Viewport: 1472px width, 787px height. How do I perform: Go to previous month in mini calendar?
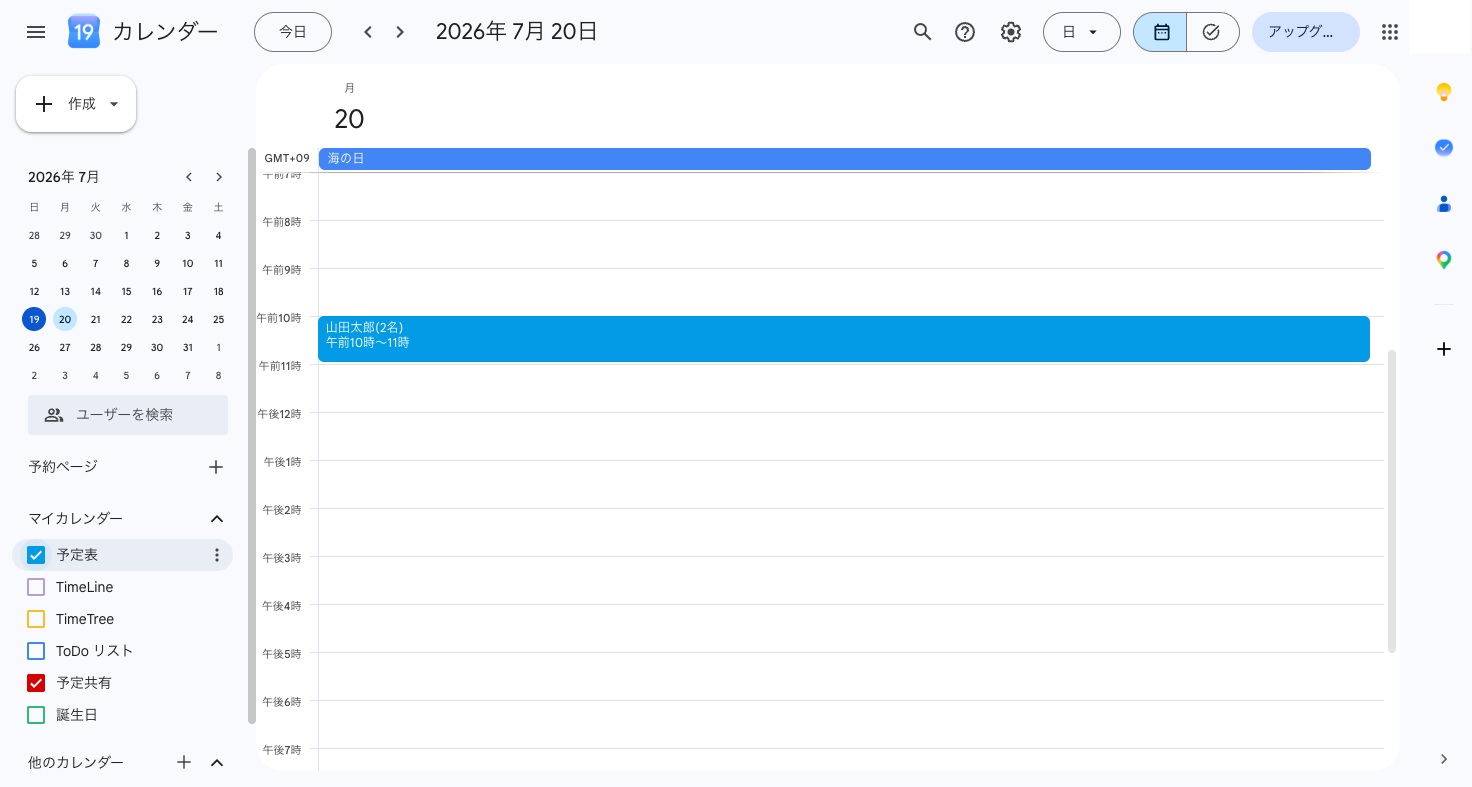point(189,177)
